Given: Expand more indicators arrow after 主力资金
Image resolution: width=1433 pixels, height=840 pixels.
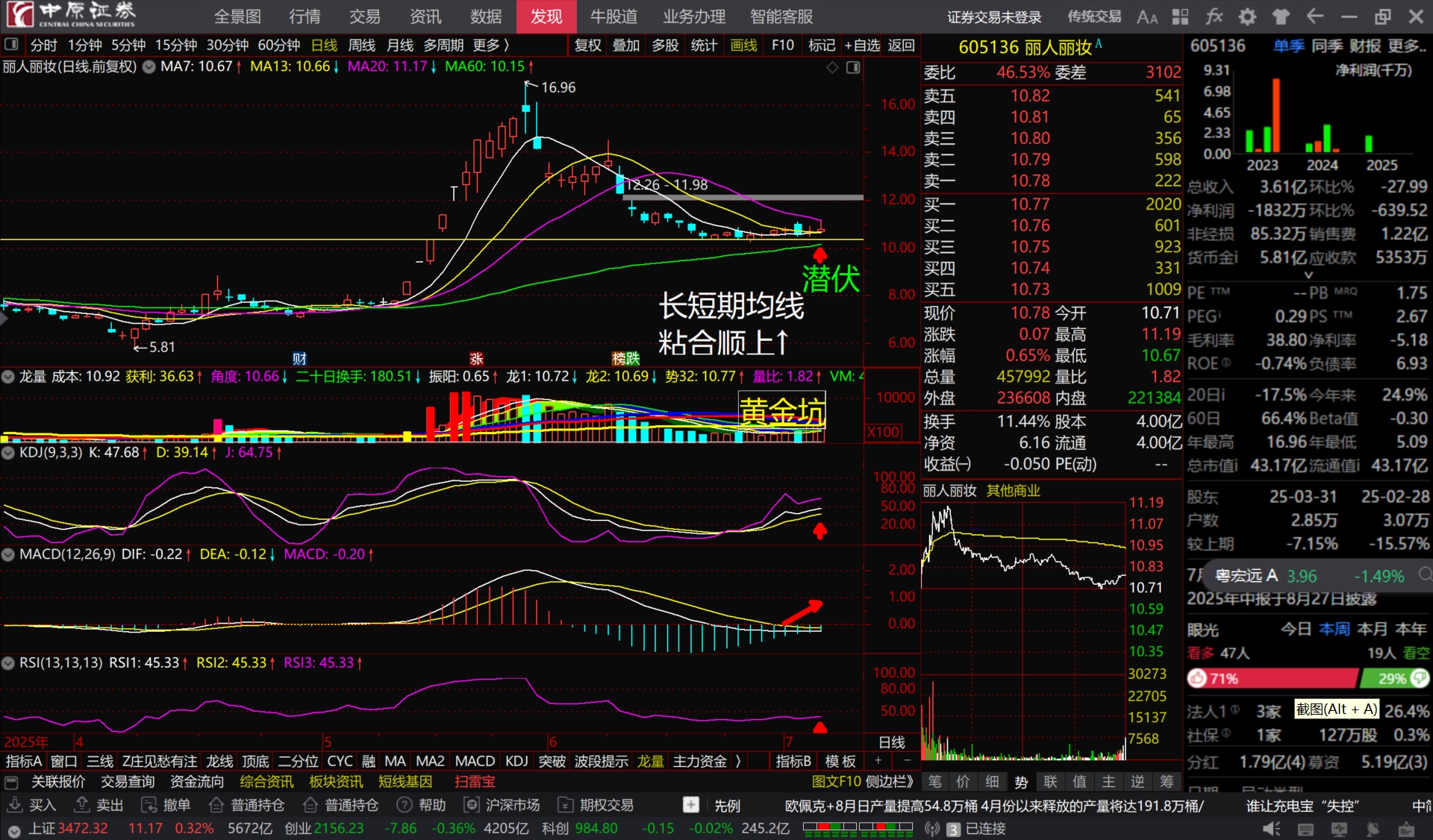Looking at the screenshot, I should (738, 761).
